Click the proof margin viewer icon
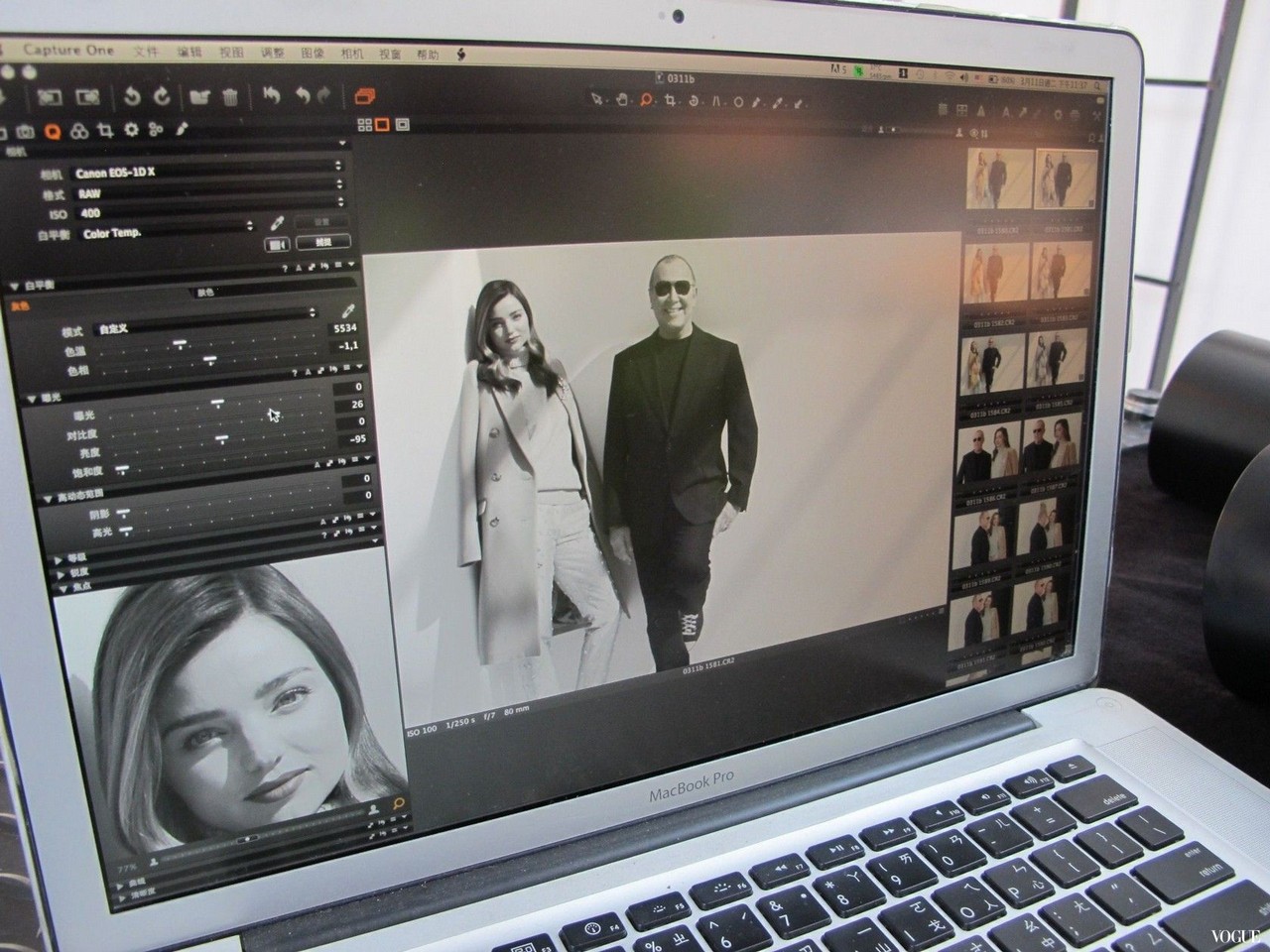The width and height of the screenshot is (1270, 952). [402, 124]
